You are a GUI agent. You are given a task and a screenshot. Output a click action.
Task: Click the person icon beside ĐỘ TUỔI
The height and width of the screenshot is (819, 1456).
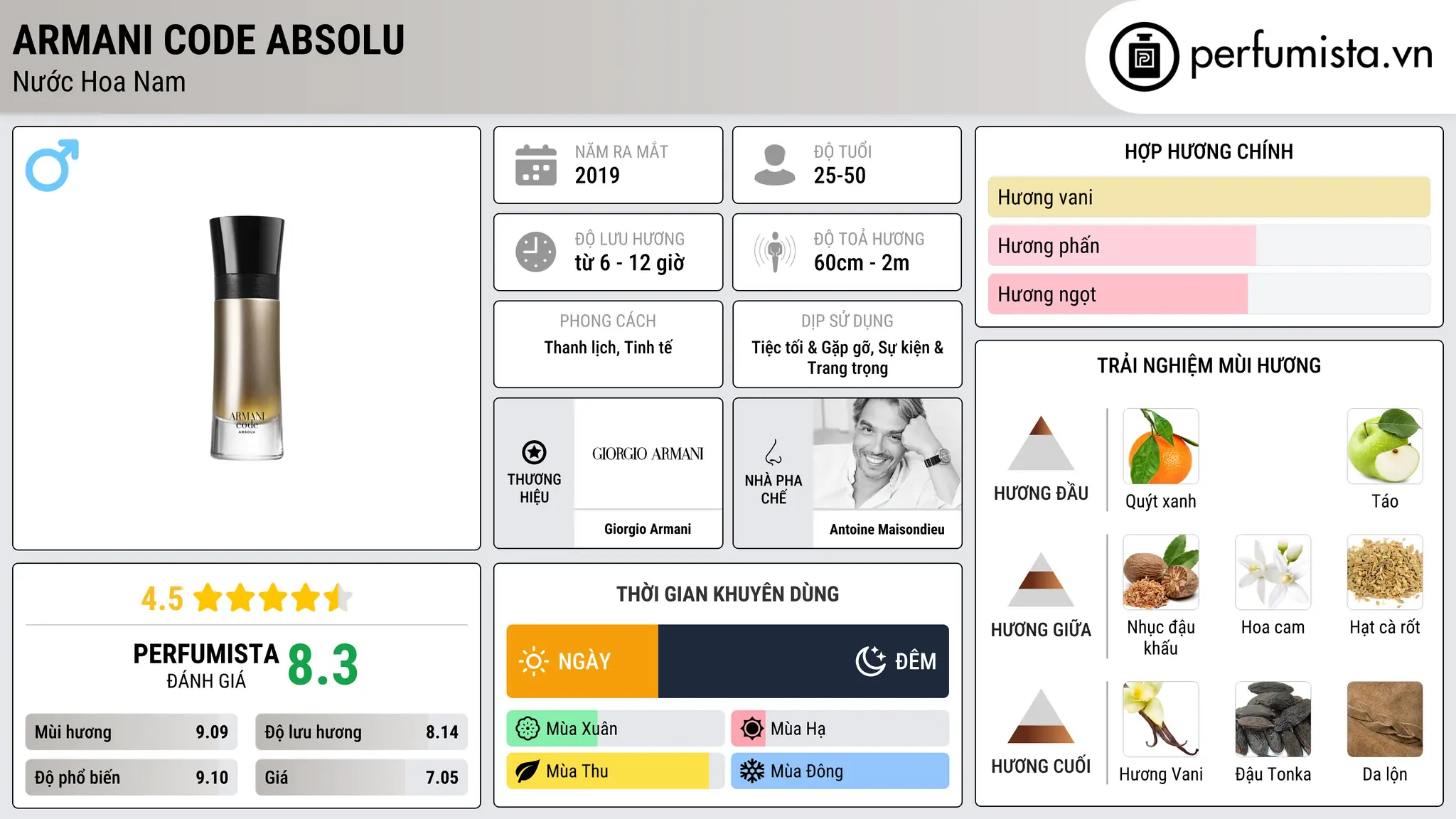775,165
